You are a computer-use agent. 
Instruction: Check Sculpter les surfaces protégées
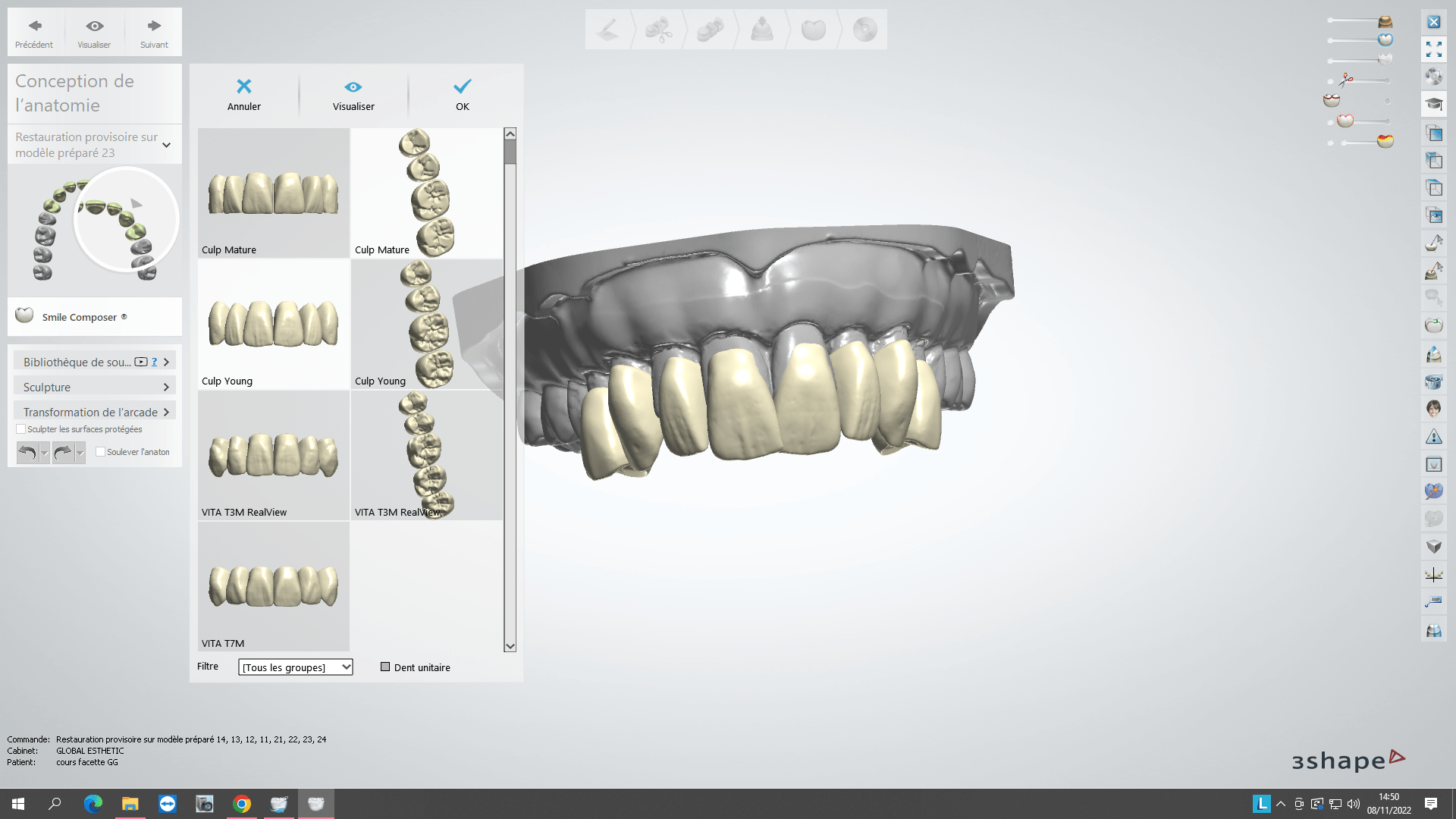coord(21,429)
